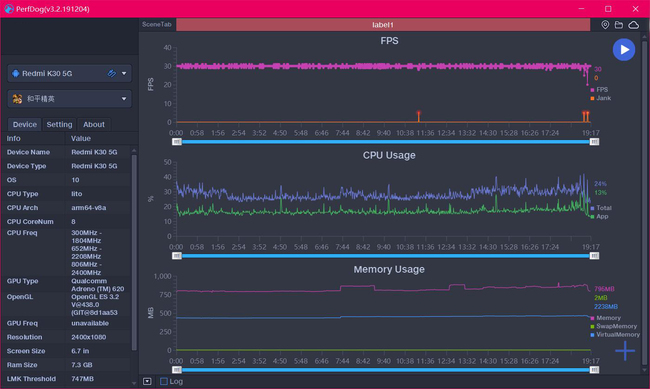Toggle the VirtualMemory legend entry
This screenshot has width=650, height=389.
click(x=615, y=335)
